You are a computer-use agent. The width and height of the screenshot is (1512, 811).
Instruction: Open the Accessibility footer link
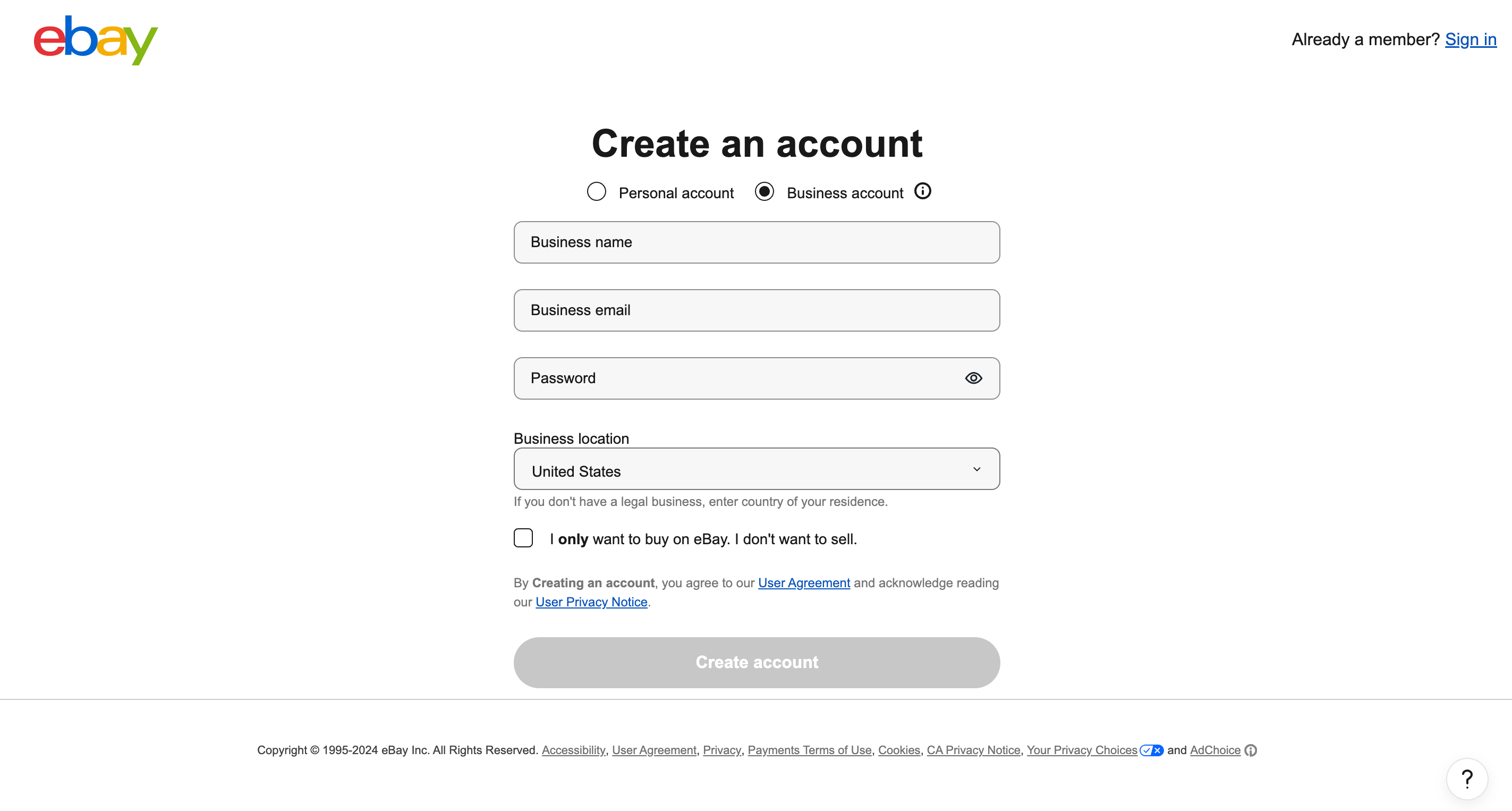click(573, 750)
